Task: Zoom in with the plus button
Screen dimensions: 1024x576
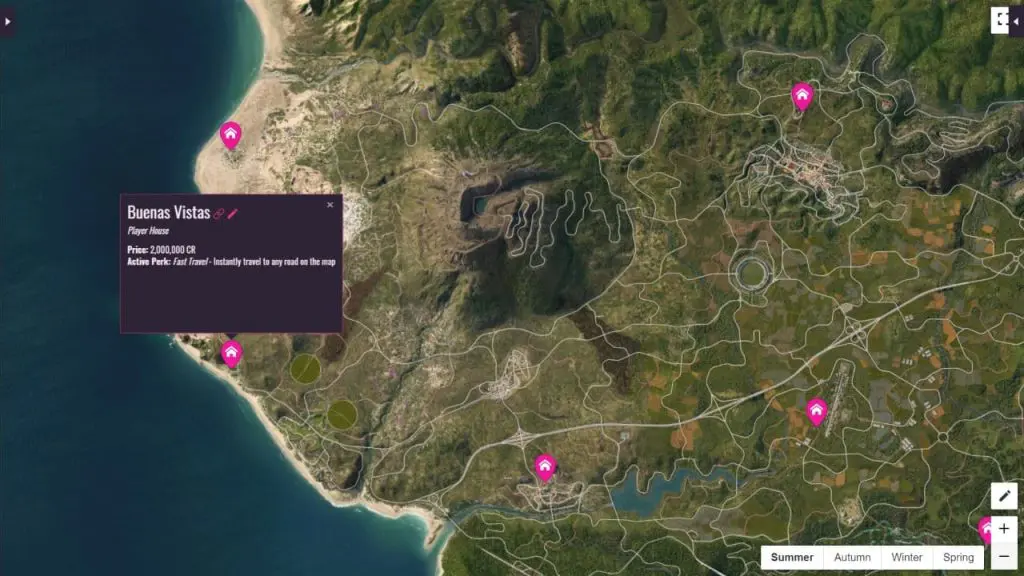Action: point(1004,528)
